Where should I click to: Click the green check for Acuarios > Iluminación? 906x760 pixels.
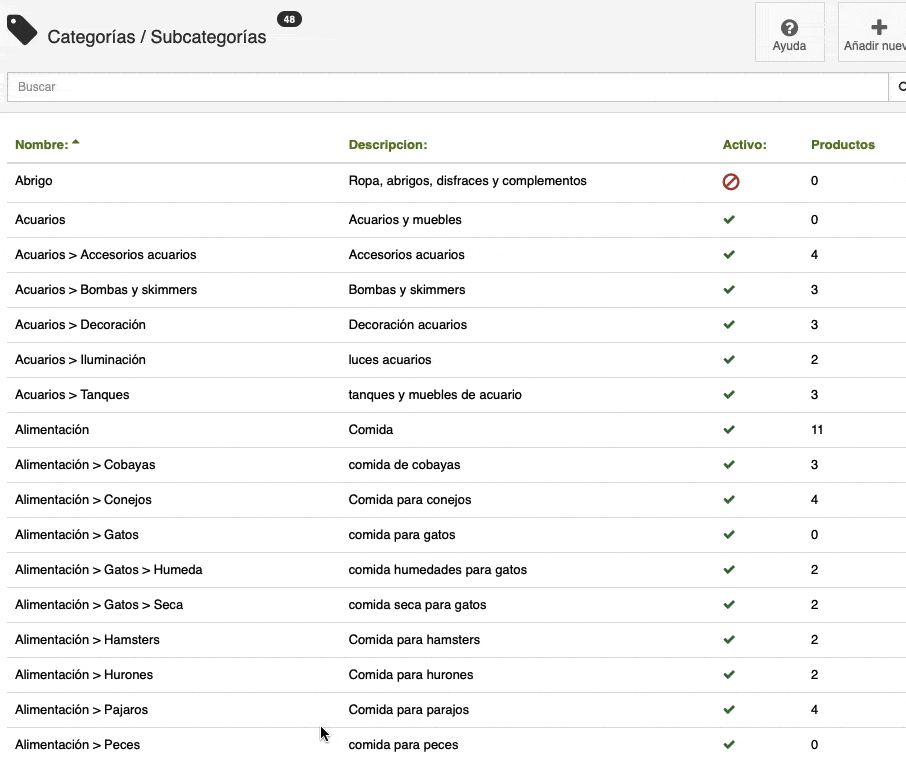729,359
